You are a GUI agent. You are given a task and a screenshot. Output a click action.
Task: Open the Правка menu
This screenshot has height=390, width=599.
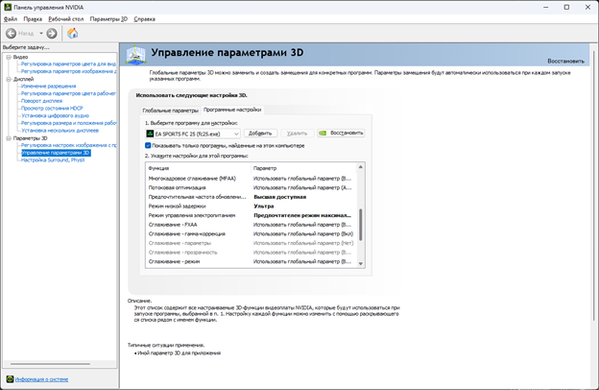32,19
